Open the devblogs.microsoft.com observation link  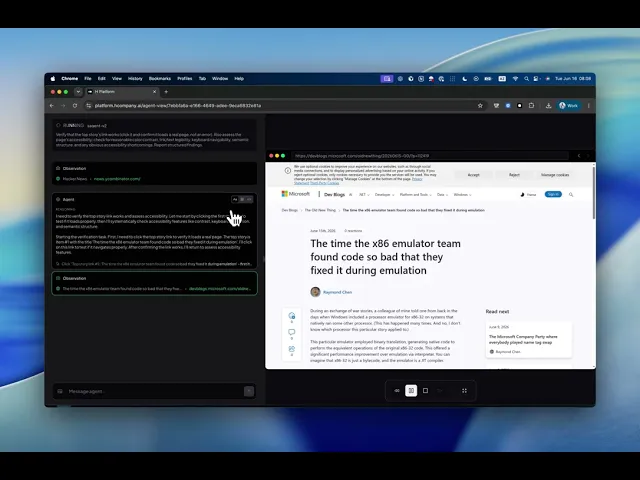220,289
